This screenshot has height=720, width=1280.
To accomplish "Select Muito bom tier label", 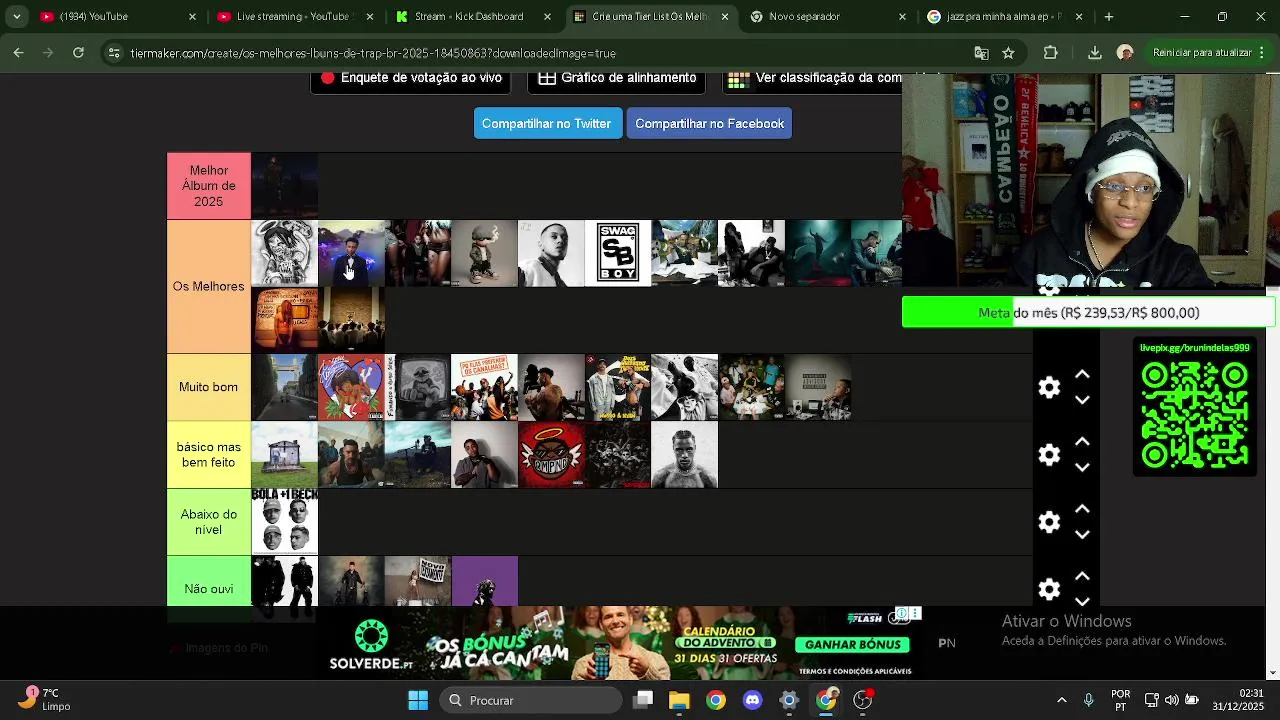I will pyautogui.click(x=209, y=387).
